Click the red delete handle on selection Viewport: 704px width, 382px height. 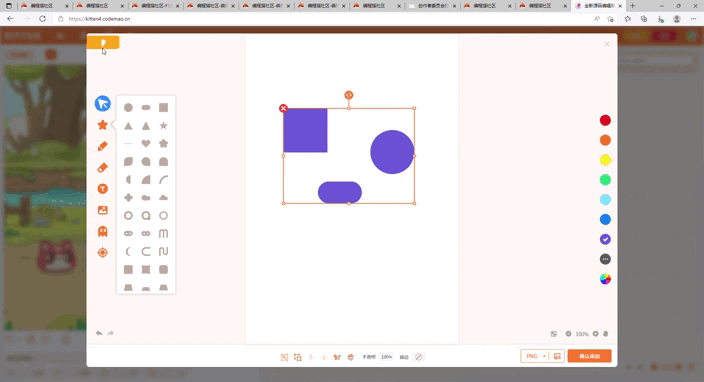click(283, 108)
